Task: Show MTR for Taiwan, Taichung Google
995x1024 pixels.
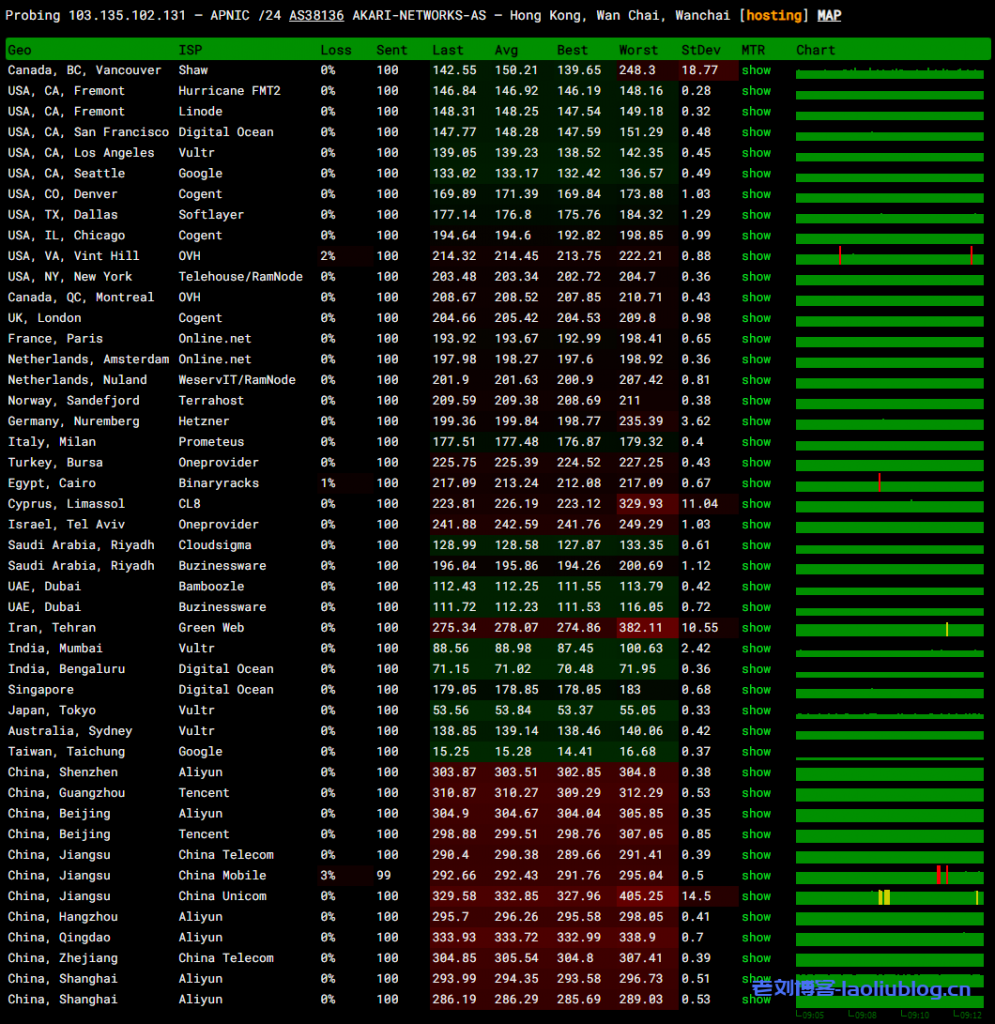Action: (x=756, y=752)
